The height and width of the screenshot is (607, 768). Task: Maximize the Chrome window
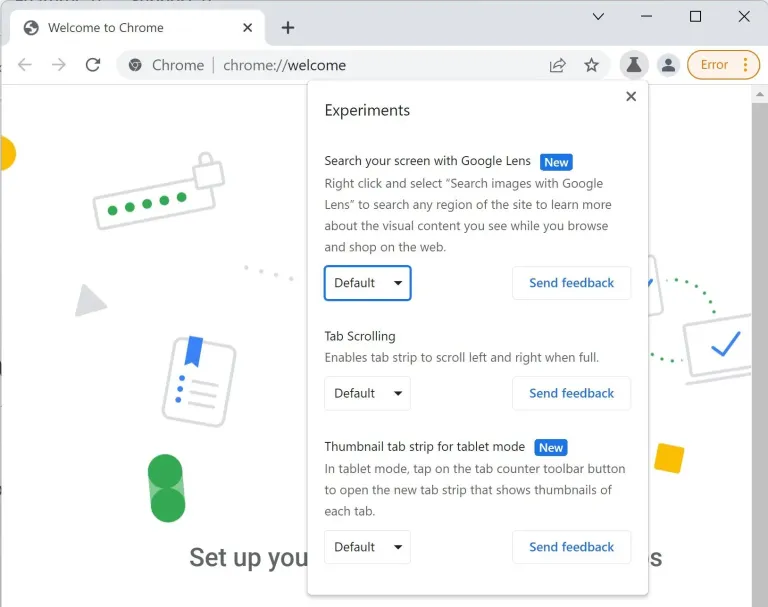click(695, 17)
